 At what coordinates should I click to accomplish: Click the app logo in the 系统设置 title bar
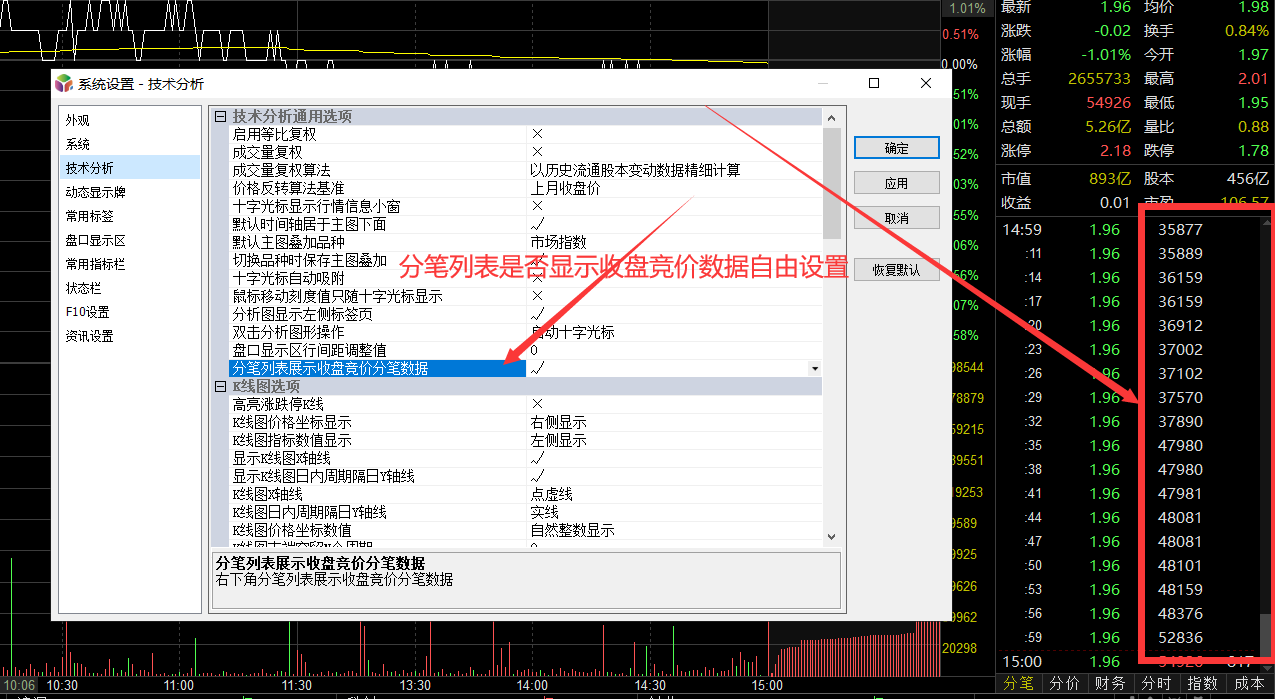coord(64,84)
